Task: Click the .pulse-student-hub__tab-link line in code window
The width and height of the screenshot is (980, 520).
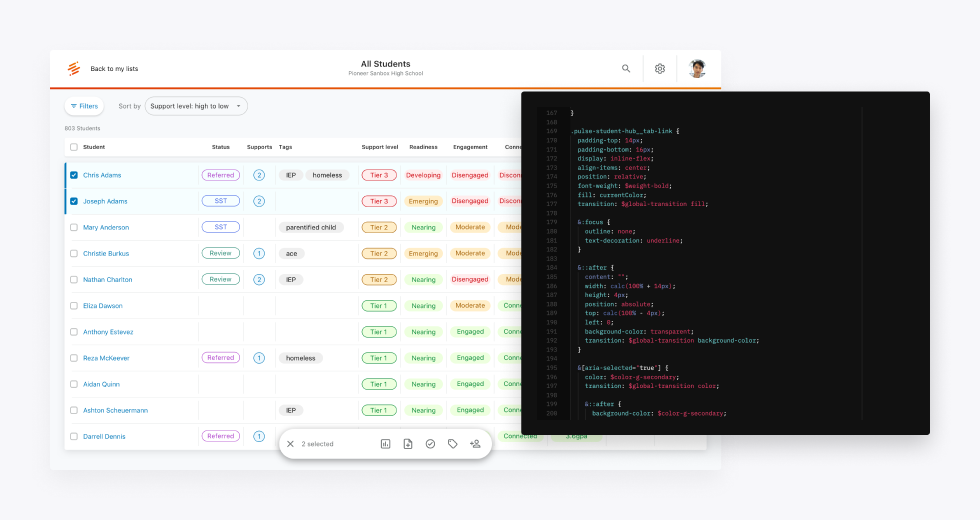Action: click(x=624, y=131)
